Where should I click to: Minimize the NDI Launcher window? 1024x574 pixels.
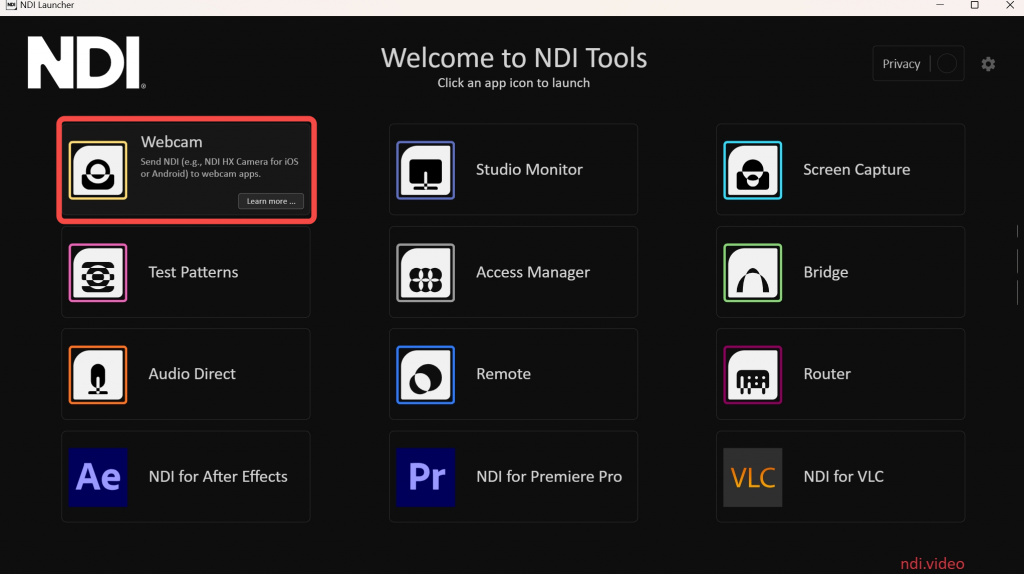pos(940,5)
